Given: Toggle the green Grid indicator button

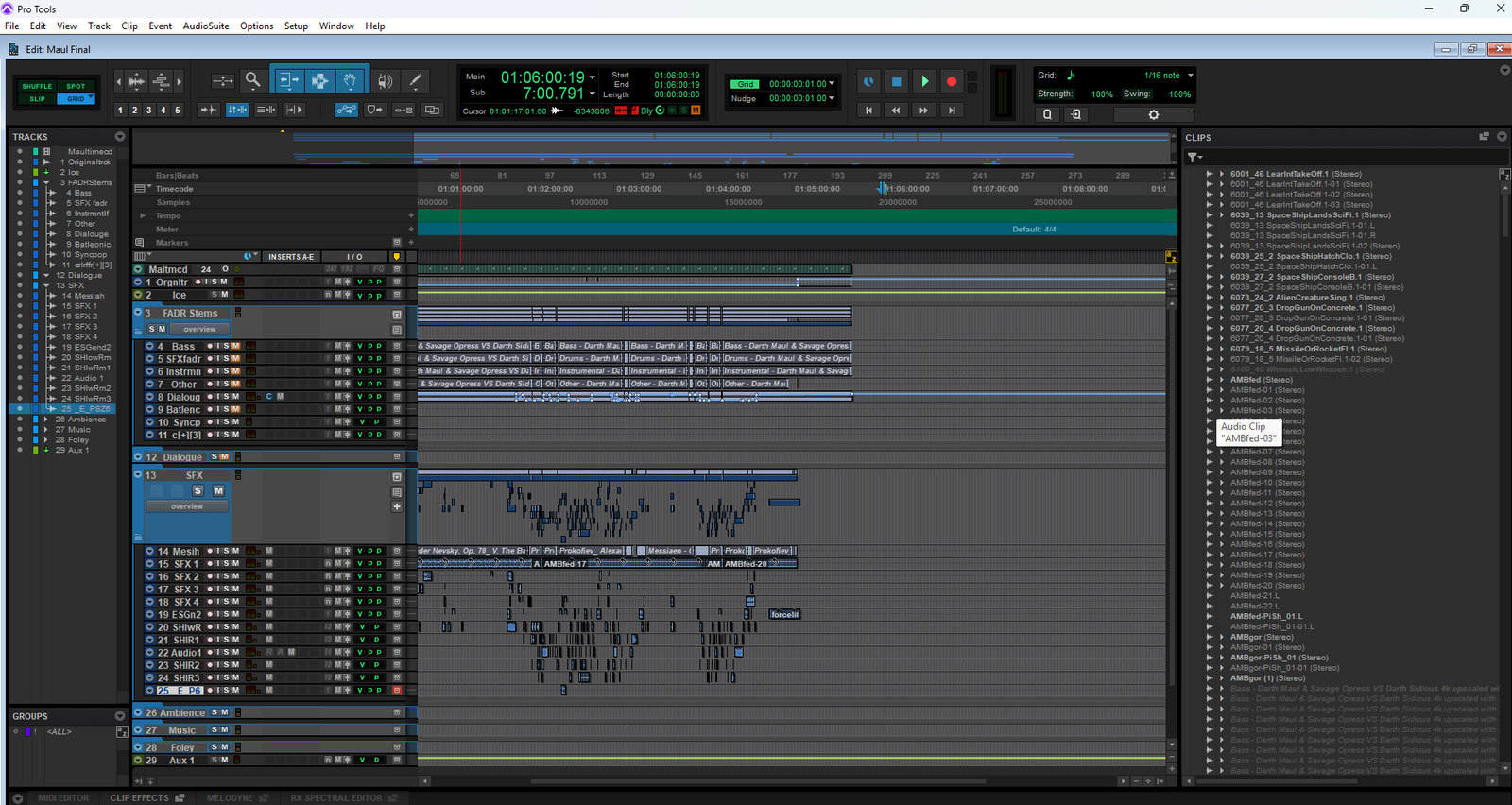Looking at the screenshot, I should (746, 84).
